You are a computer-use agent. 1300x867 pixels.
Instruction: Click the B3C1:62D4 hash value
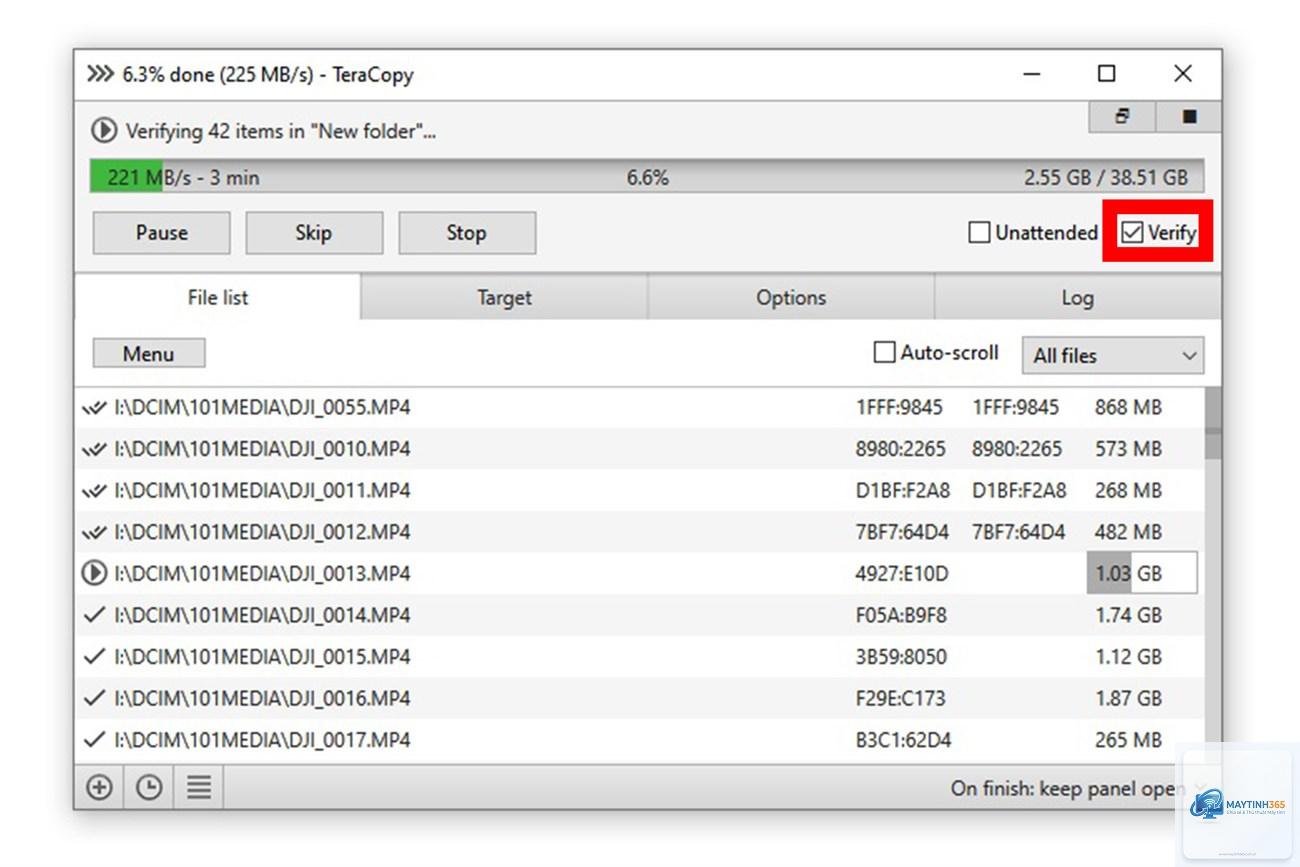903,740
